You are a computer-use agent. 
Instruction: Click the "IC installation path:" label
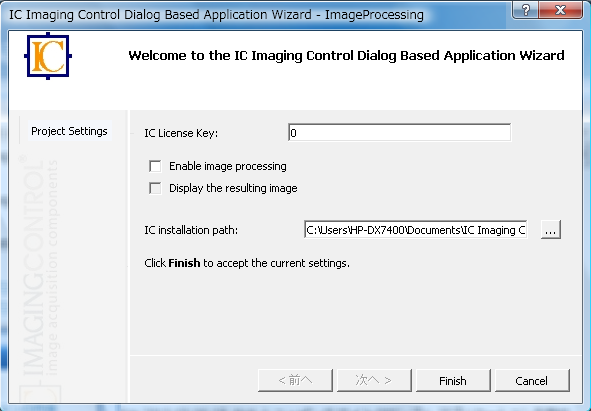191,230
